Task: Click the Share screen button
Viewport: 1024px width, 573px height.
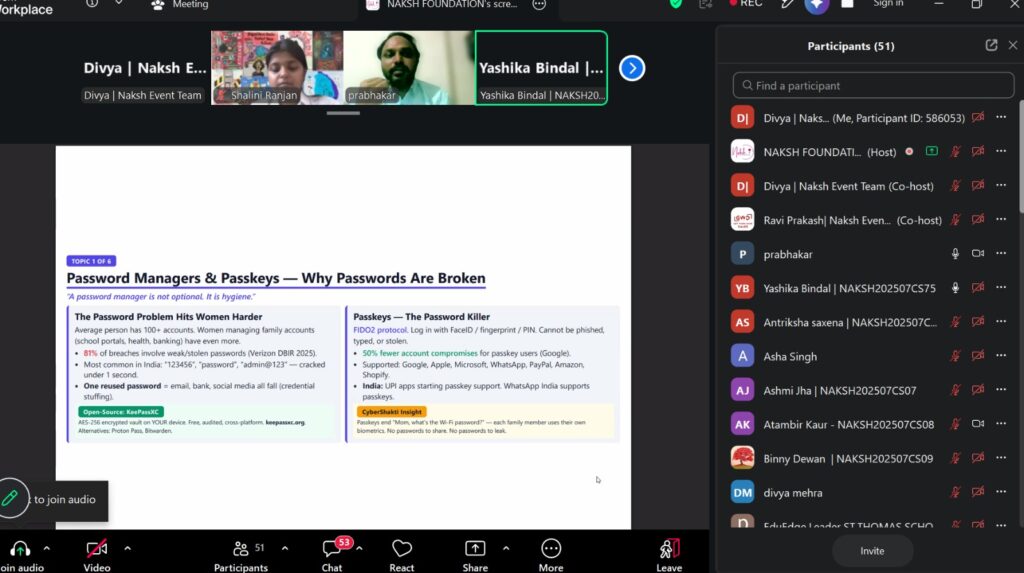Action: click(x=475, y=556)
